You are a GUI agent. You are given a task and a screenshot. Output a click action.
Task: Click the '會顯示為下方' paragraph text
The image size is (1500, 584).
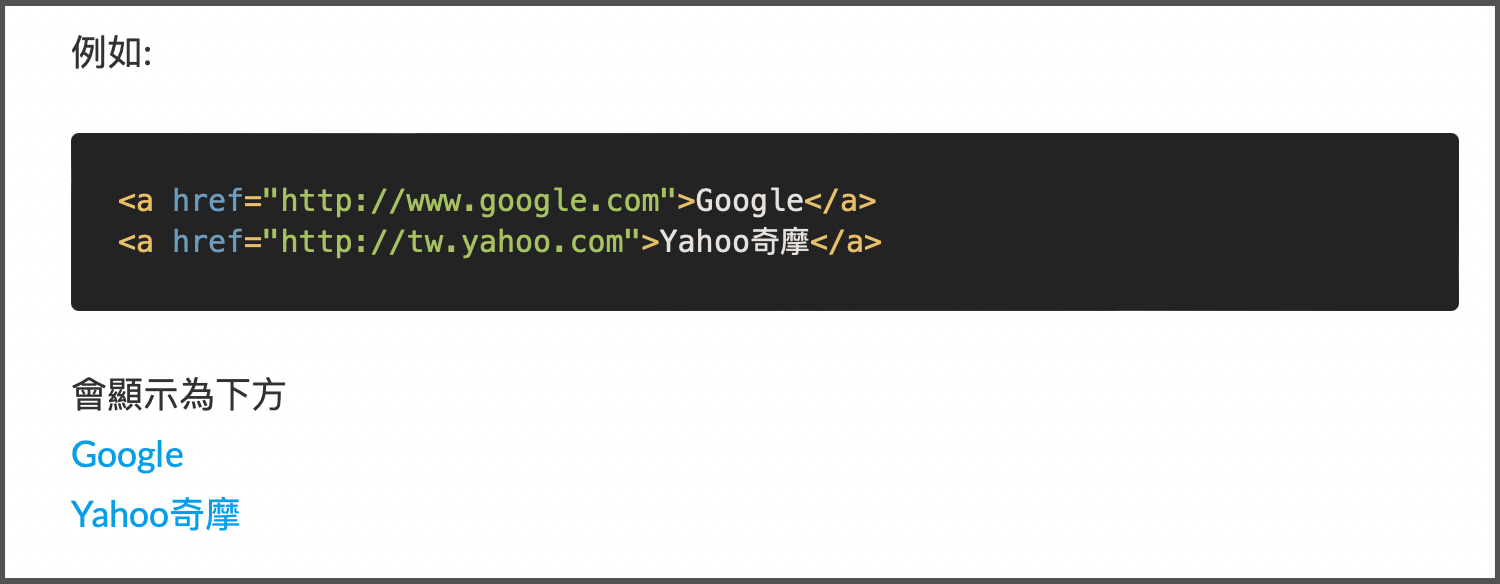pyautogui.click(x=178, y=396)
